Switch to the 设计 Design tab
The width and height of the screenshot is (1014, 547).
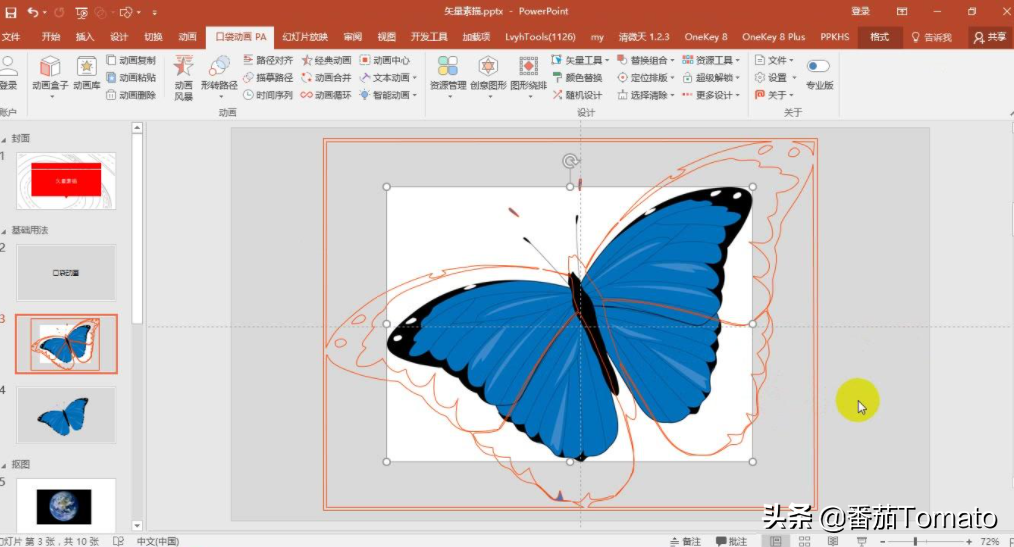(119, 37)
